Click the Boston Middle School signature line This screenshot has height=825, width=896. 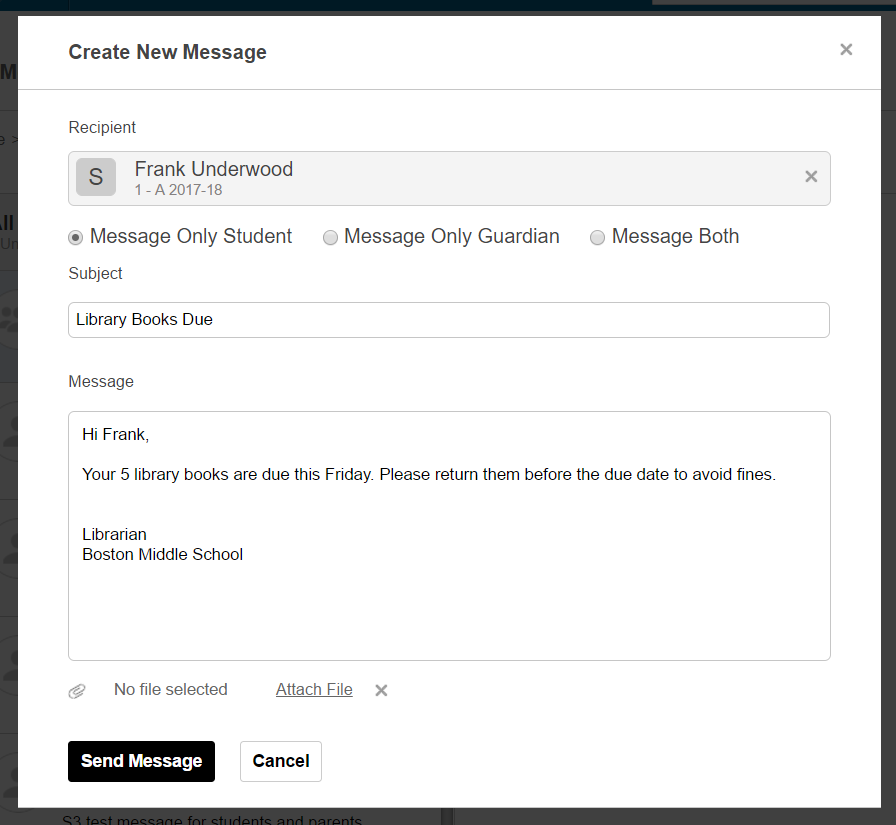point(162,554)
